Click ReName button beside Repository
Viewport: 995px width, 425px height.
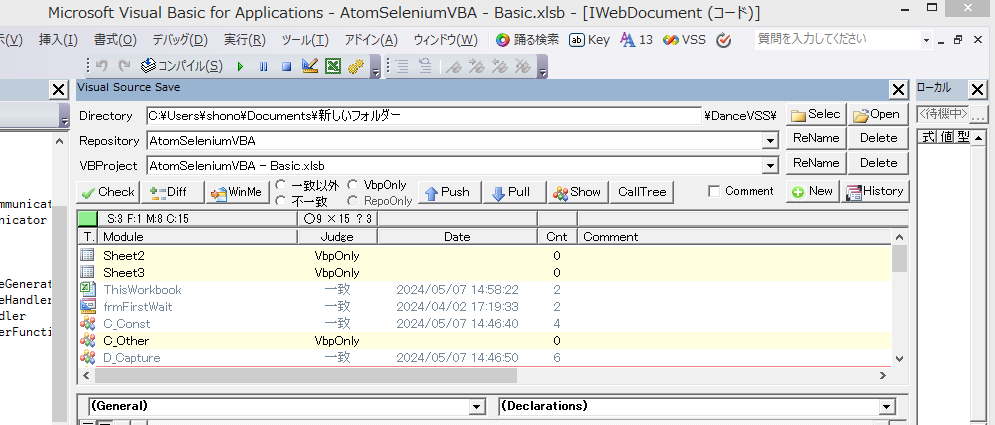(x=816, y=138)
